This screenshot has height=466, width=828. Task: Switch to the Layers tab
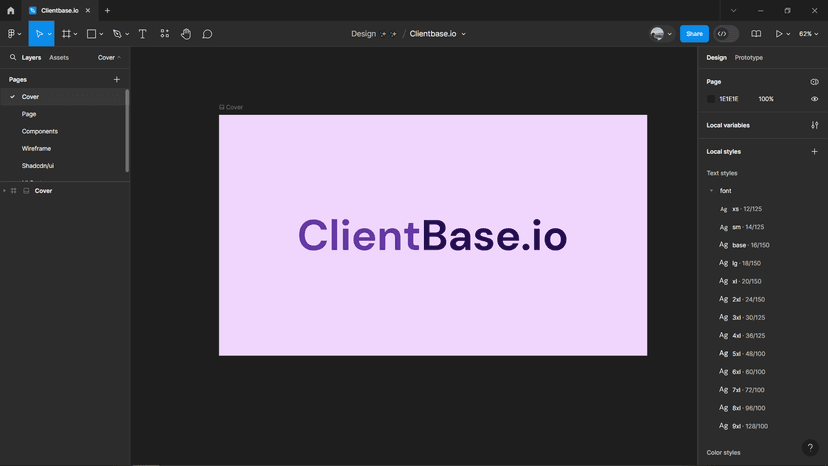pos(31,58)
